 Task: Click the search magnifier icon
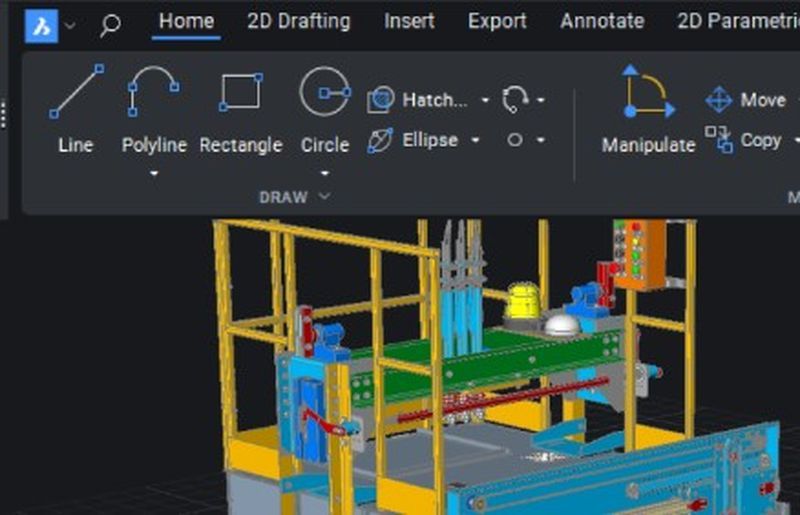[x=110, y=24]
